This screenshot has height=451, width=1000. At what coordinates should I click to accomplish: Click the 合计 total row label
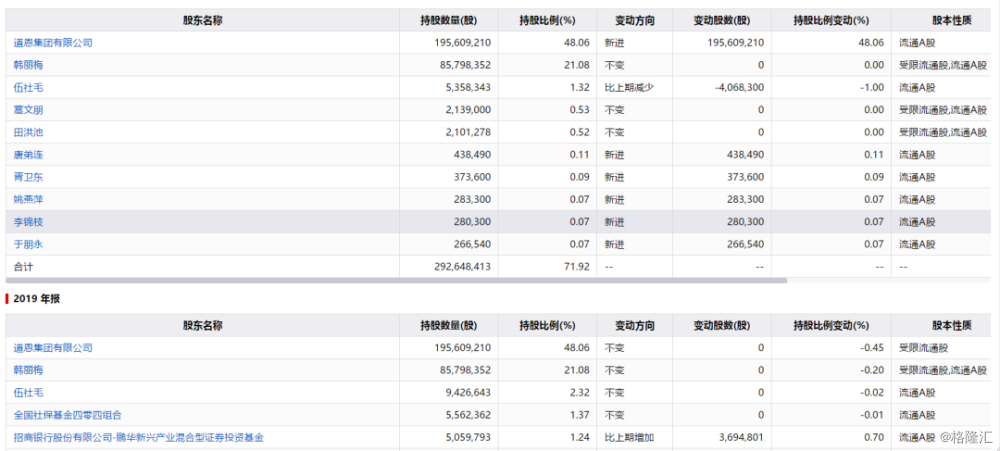point(23,267)
